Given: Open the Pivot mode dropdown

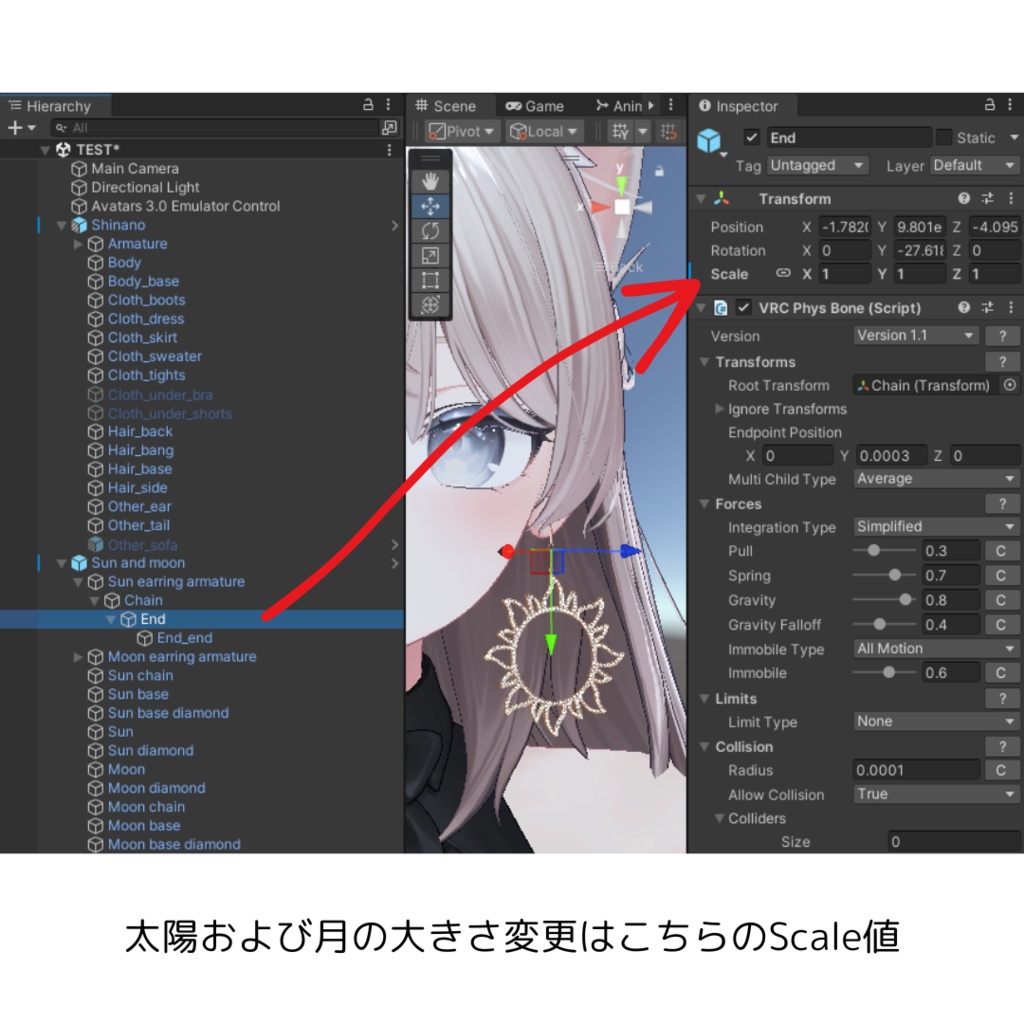Looking at the screenshot, I should coord(462,131).
